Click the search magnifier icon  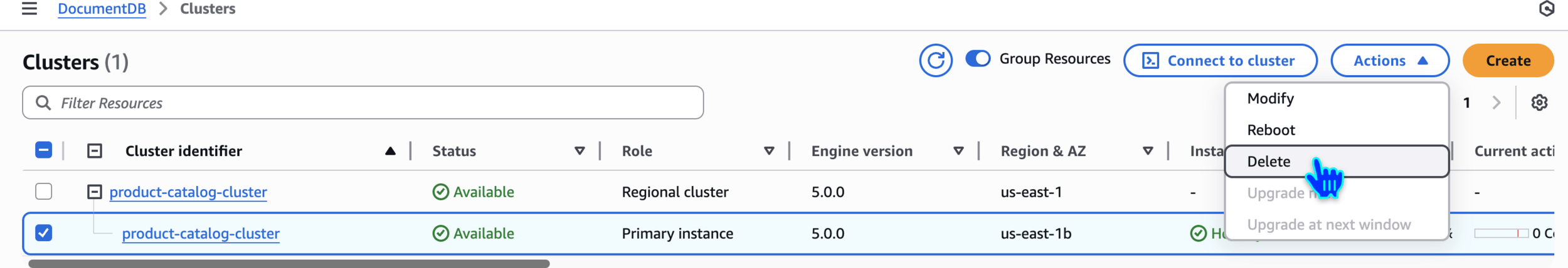(x=43, y=103)
